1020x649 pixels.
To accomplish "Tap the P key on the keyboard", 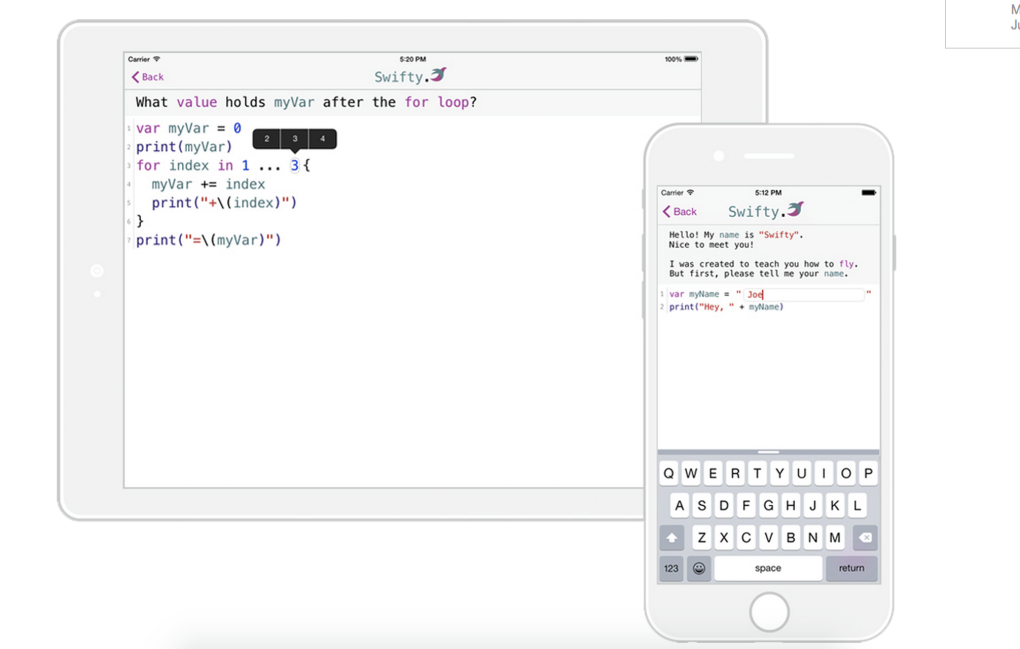I will click(x=868, y=473).
